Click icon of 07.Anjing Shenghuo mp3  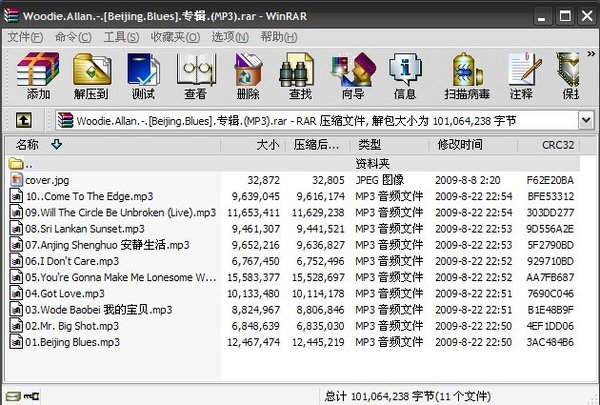click(x=16, y=245)
